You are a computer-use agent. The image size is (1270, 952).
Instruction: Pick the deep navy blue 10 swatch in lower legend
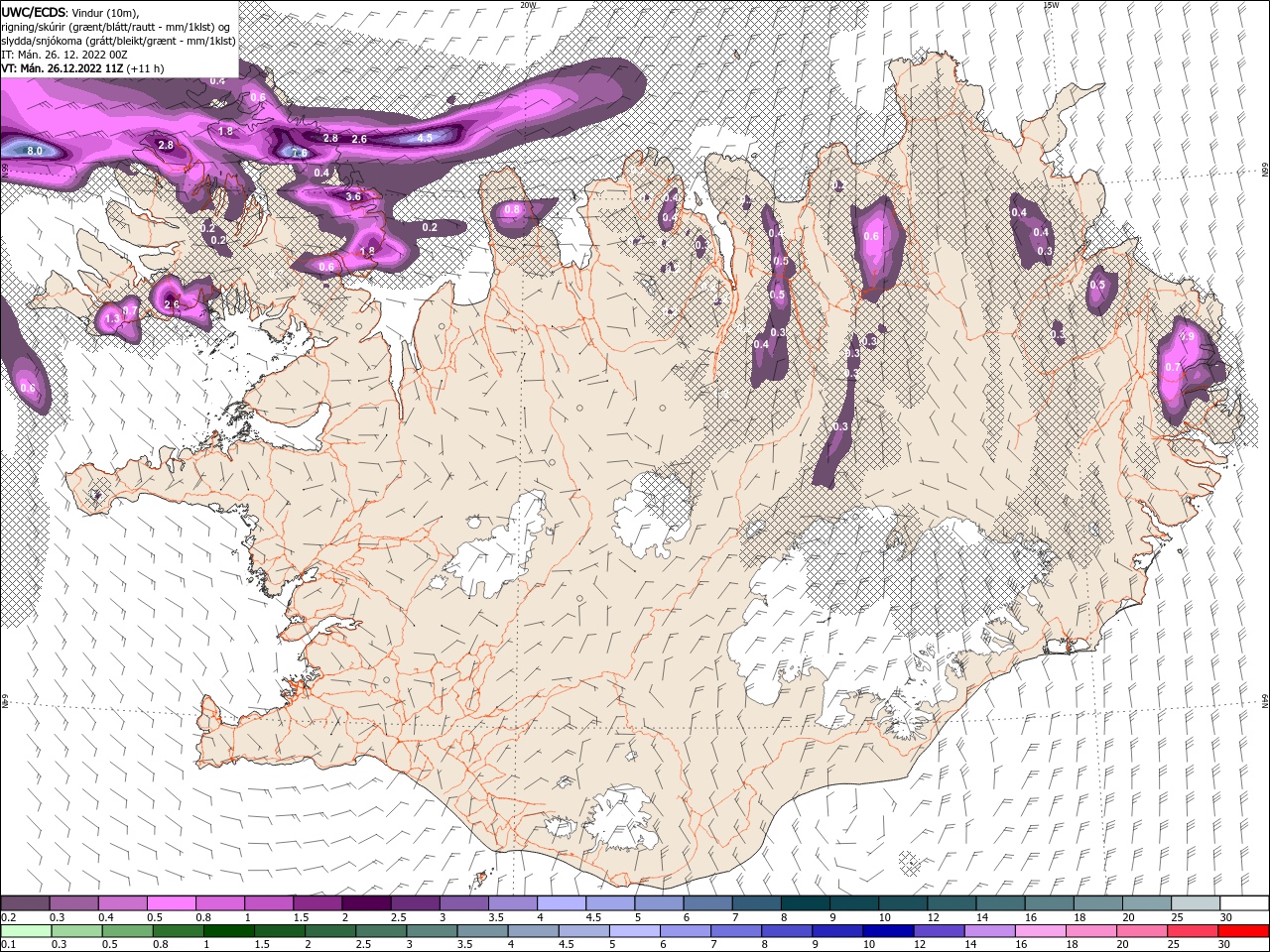click(889, 931)
